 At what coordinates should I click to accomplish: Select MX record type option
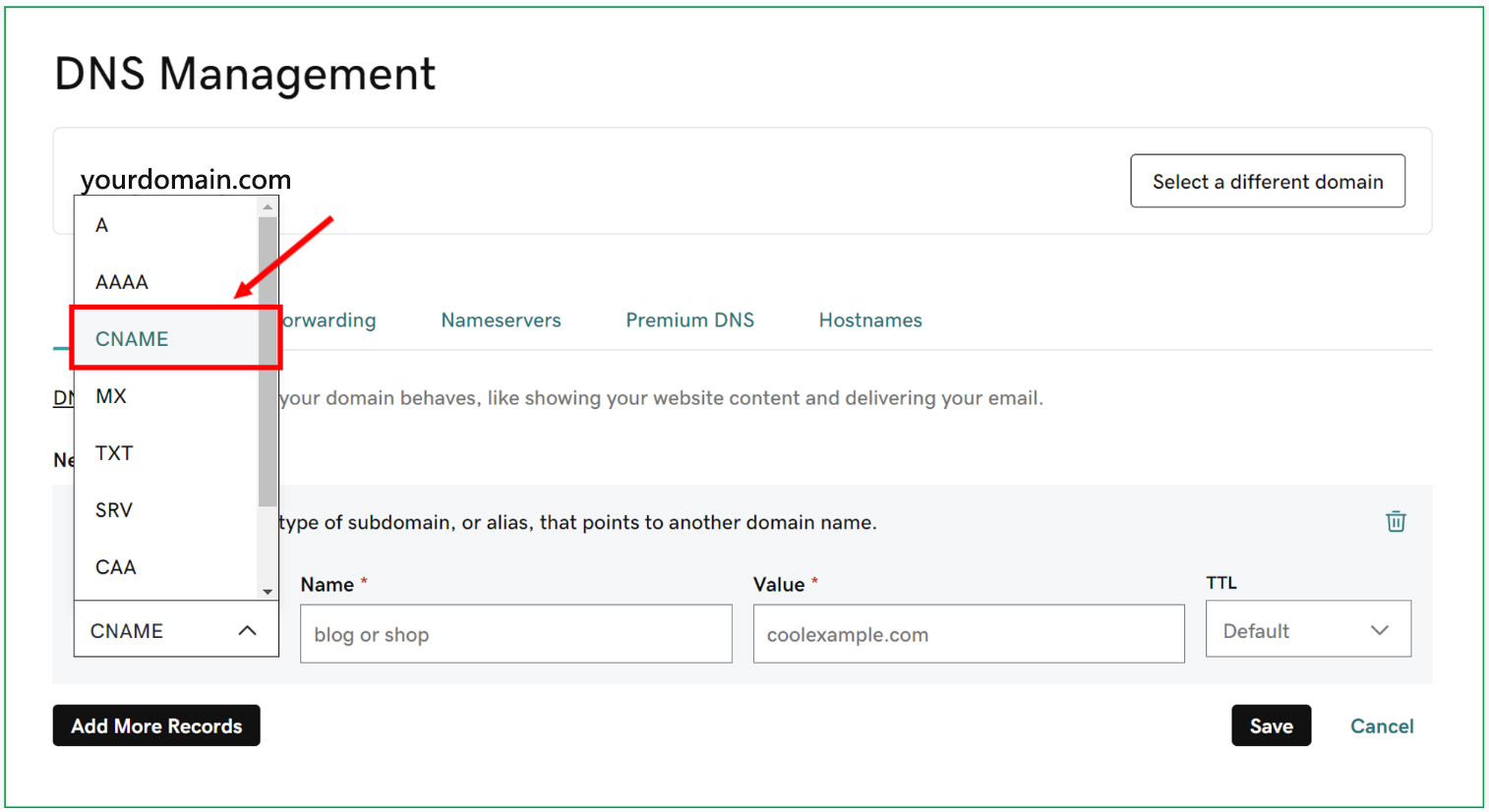coord(111,396)
